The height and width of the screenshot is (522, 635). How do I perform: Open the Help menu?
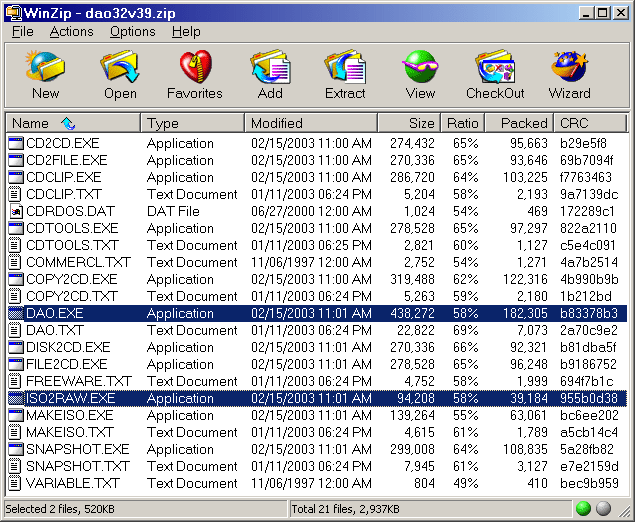186,32
